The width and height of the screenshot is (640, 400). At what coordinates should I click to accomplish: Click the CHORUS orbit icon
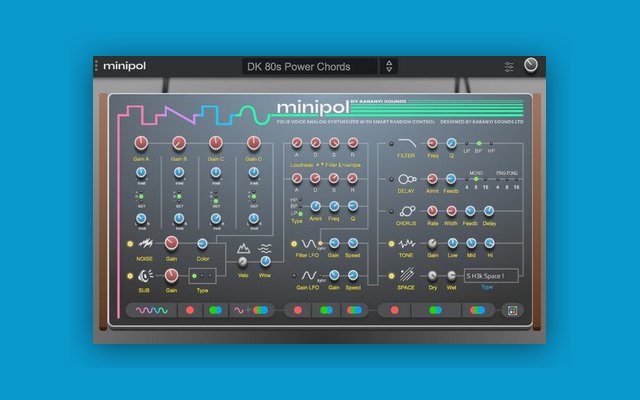click(x=407, y=211)
